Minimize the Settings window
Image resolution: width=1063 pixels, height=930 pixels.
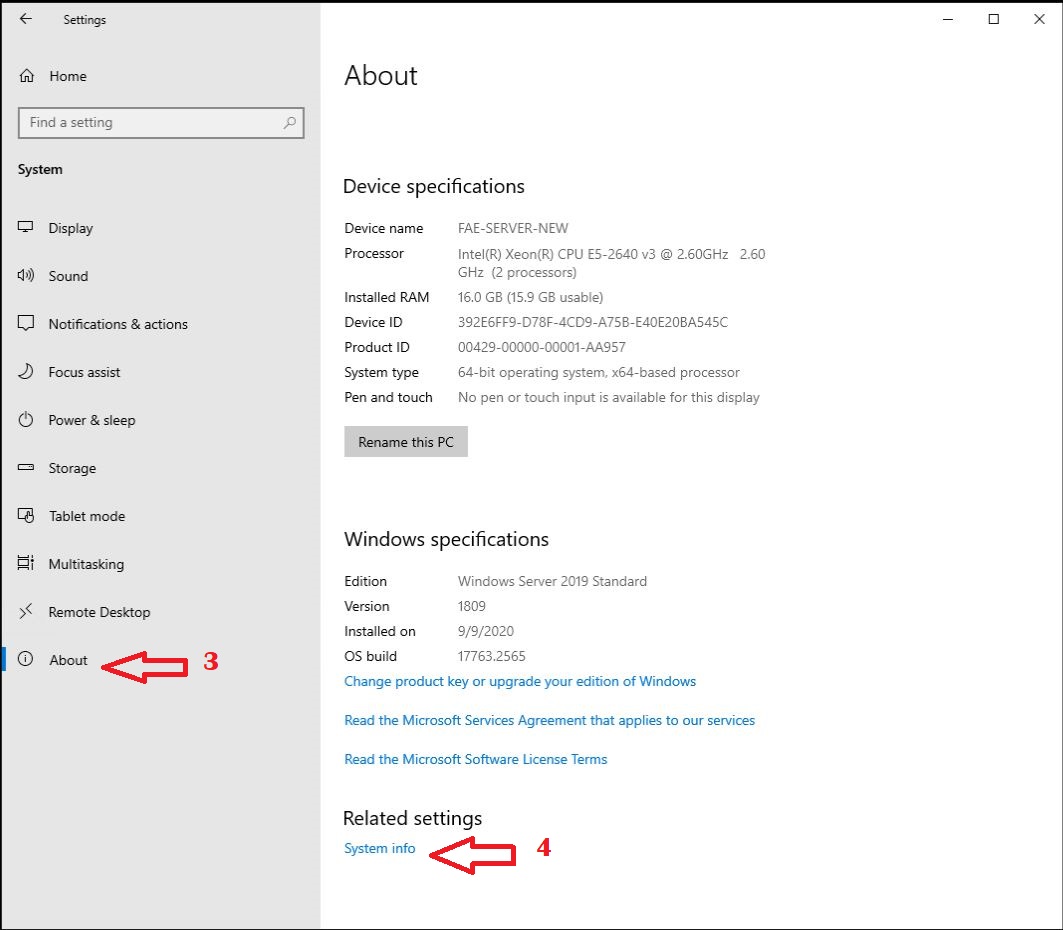click(948, 19)
